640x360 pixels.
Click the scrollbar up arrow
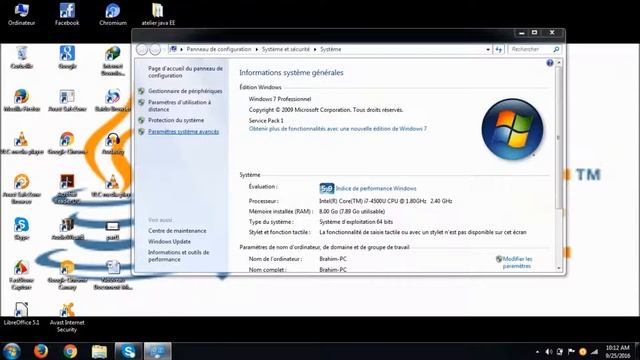click(559, 62)
